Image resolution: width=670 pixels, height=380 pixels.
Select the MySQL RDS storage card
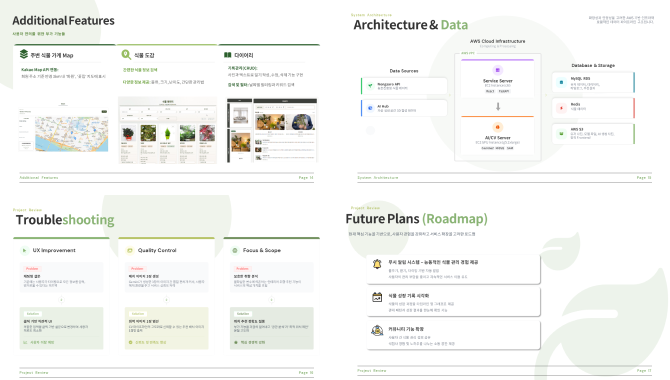pos(593,82)
